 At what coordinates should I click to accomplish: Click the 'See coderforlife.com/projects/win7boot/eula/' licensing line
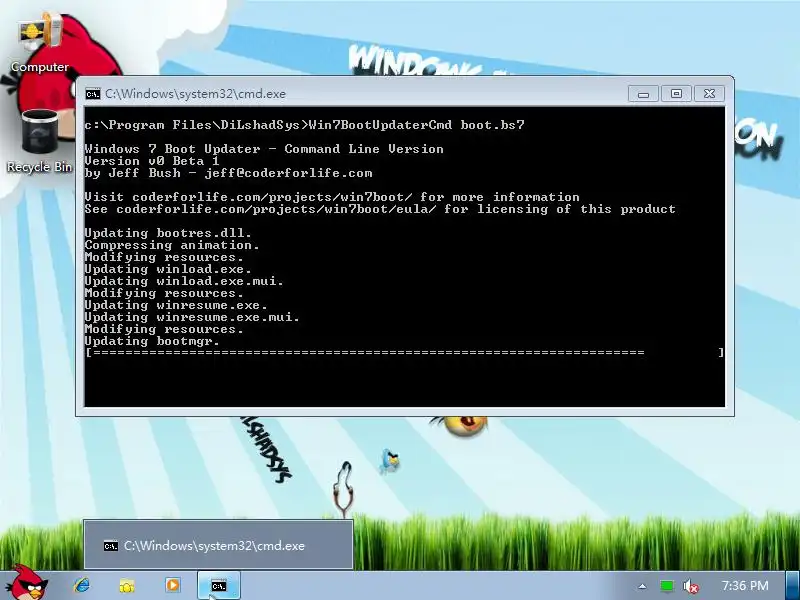click(x=380, y=209)
